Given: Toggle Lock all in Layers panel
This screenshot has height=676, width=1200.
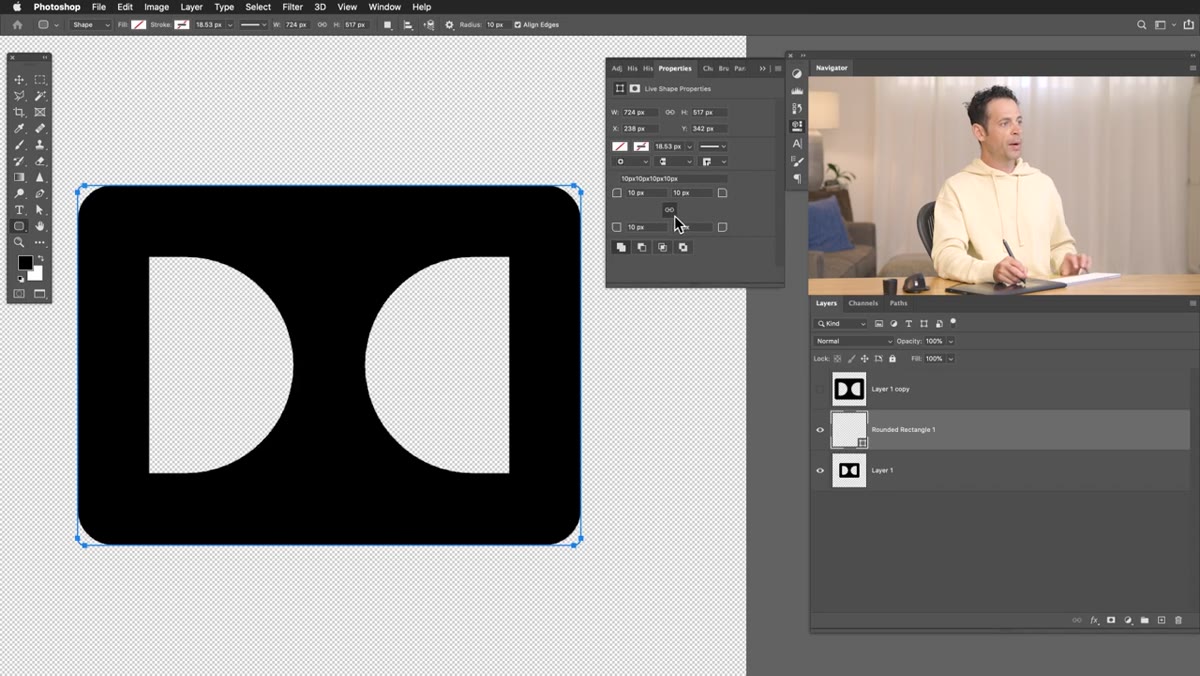Looking at the screenshot, I should pyautogui.click(x=892, y=358).
